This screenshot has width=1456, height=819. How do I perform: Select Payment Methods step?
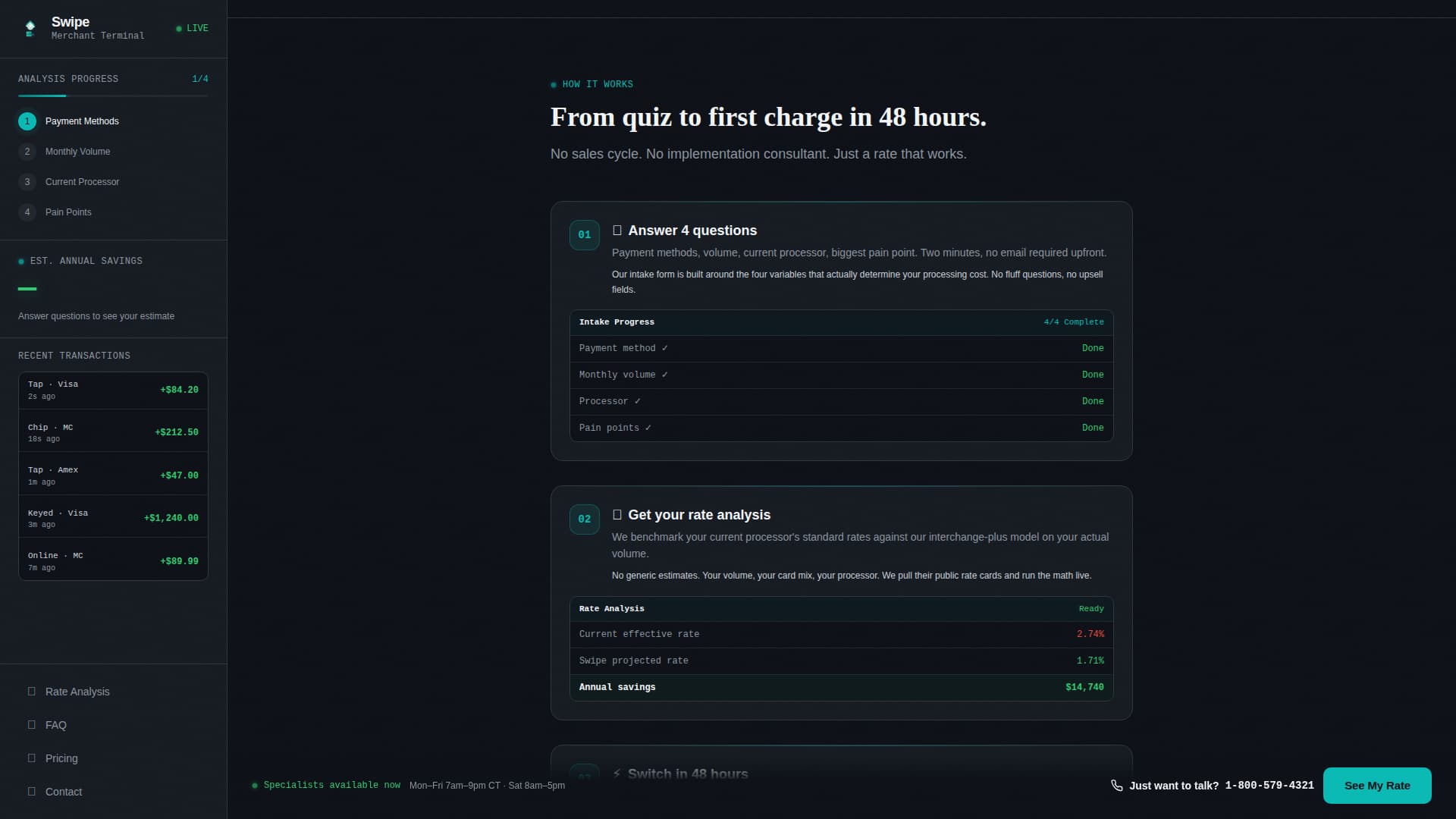click(113, 121)
